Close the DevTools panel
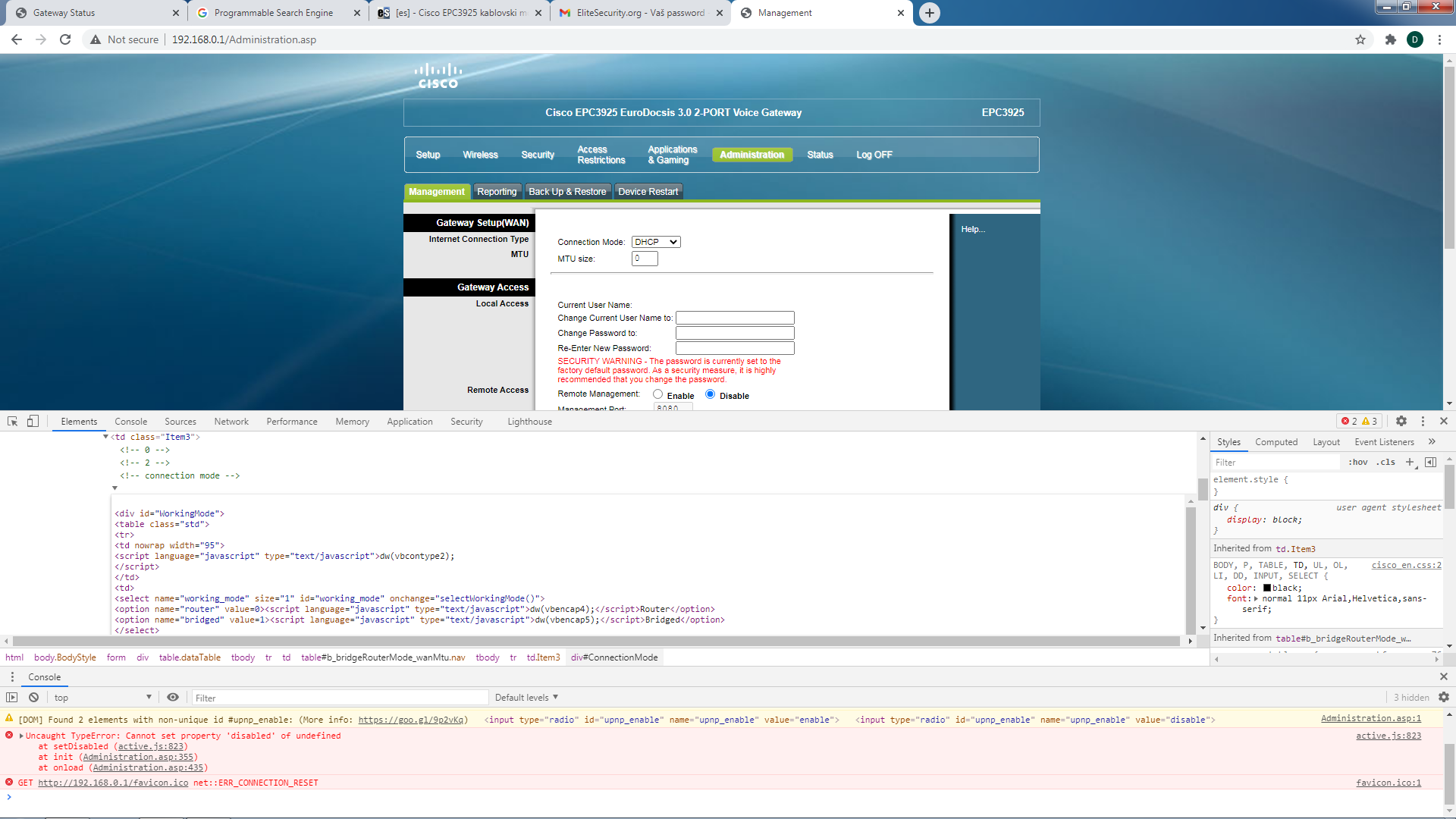 [1444, 422]
